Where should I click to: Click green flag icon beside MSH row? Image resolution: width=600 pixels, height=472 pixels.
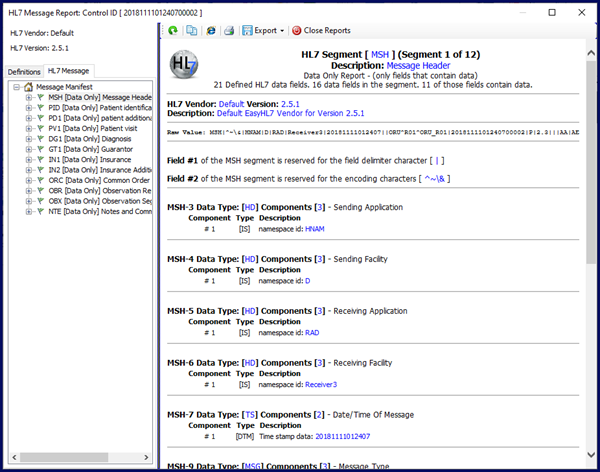pos(41,97)
